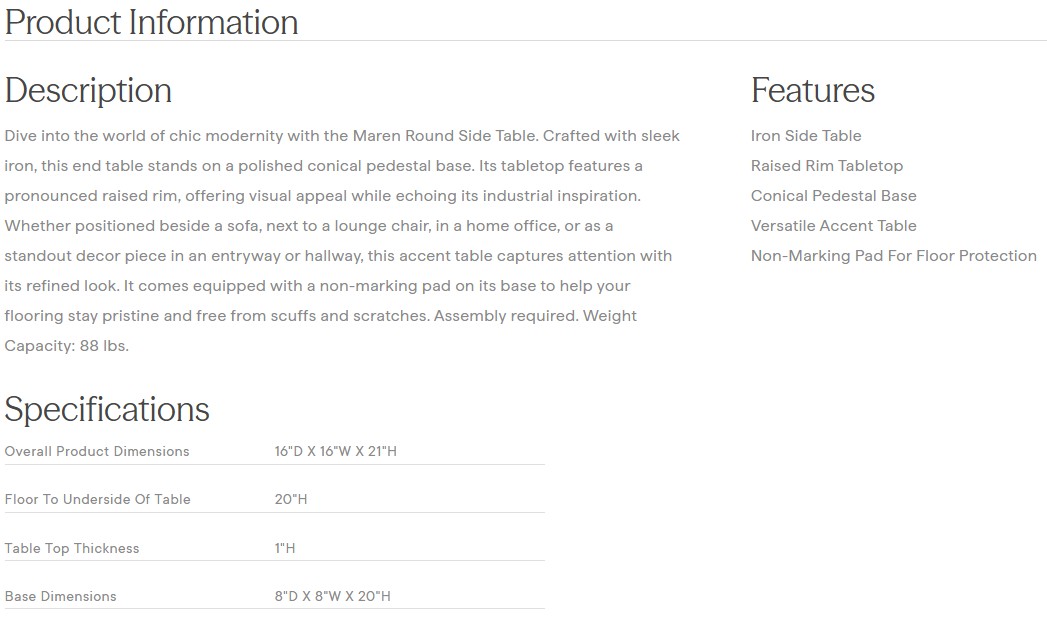
Task: Select the 16"D X 16"W X 21"H value
Action: 335,451
